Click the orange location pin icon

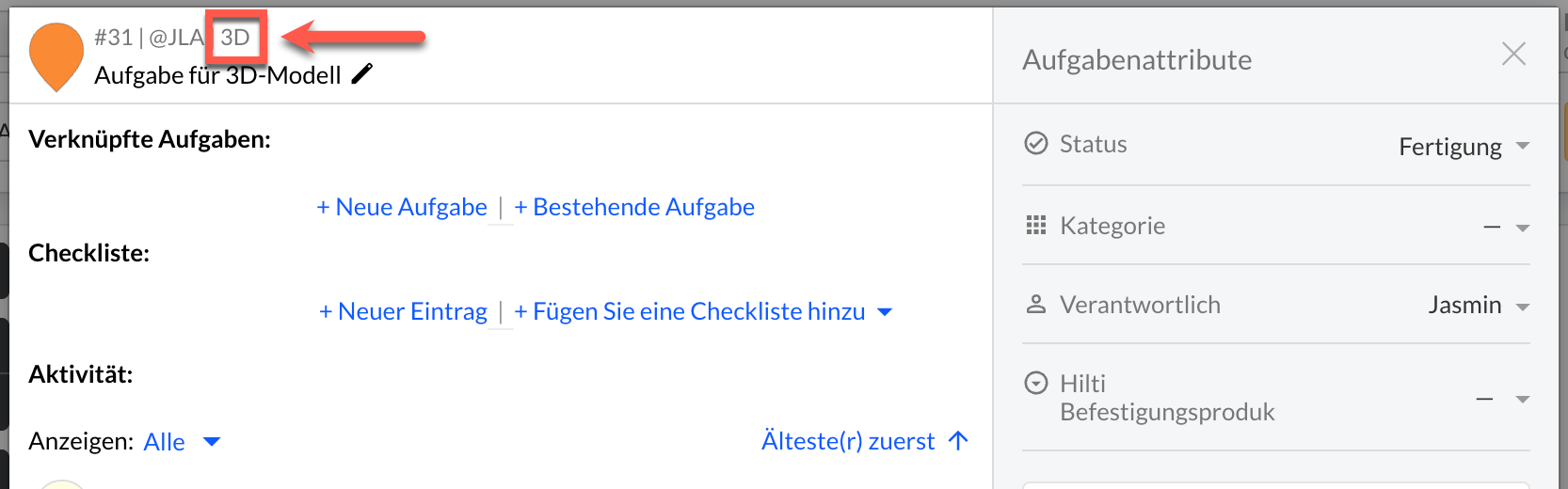click(56, 55)
